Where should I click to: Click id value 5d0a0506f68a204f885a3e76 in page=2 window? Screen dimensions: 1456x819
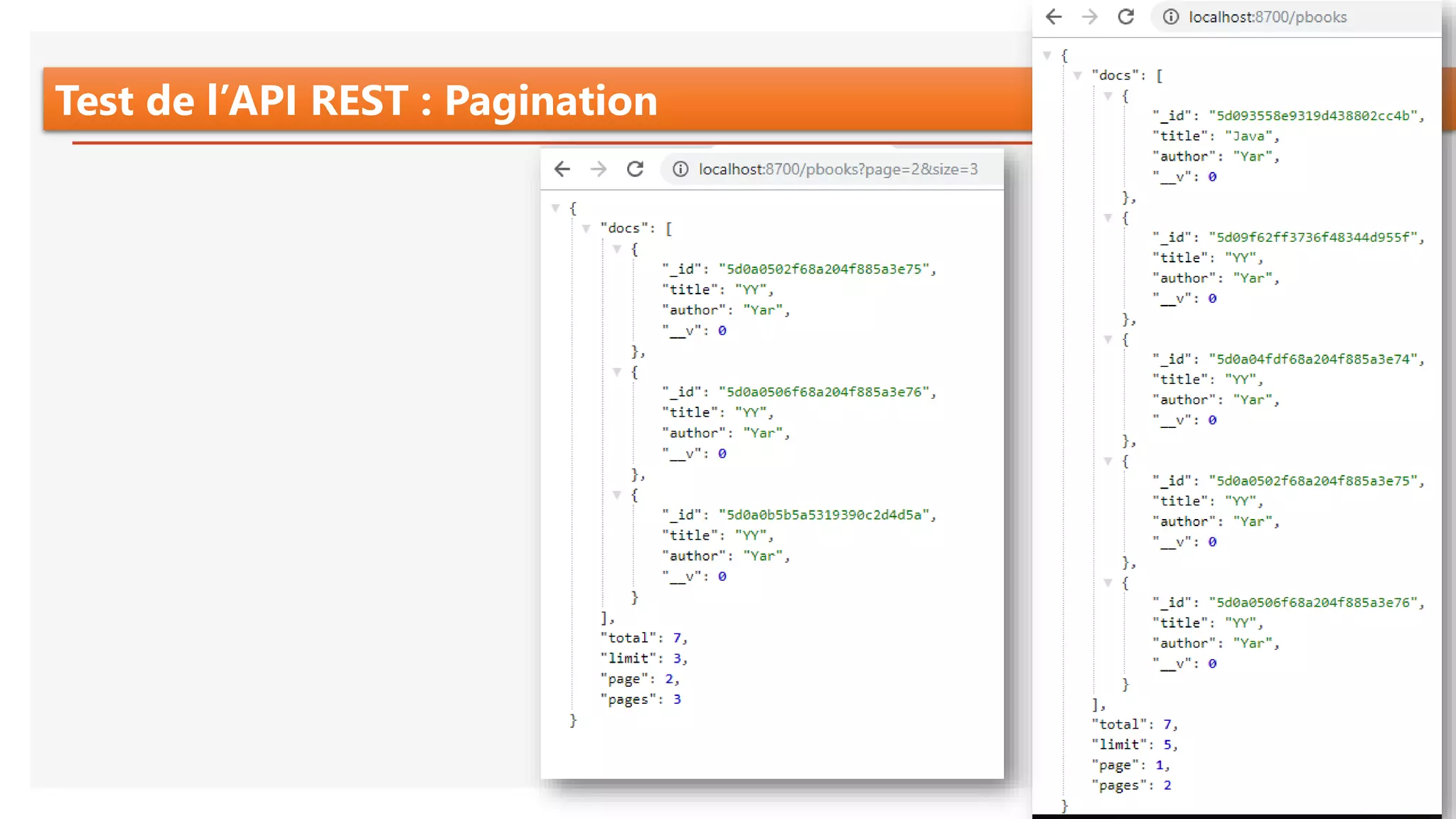(824, 392)
